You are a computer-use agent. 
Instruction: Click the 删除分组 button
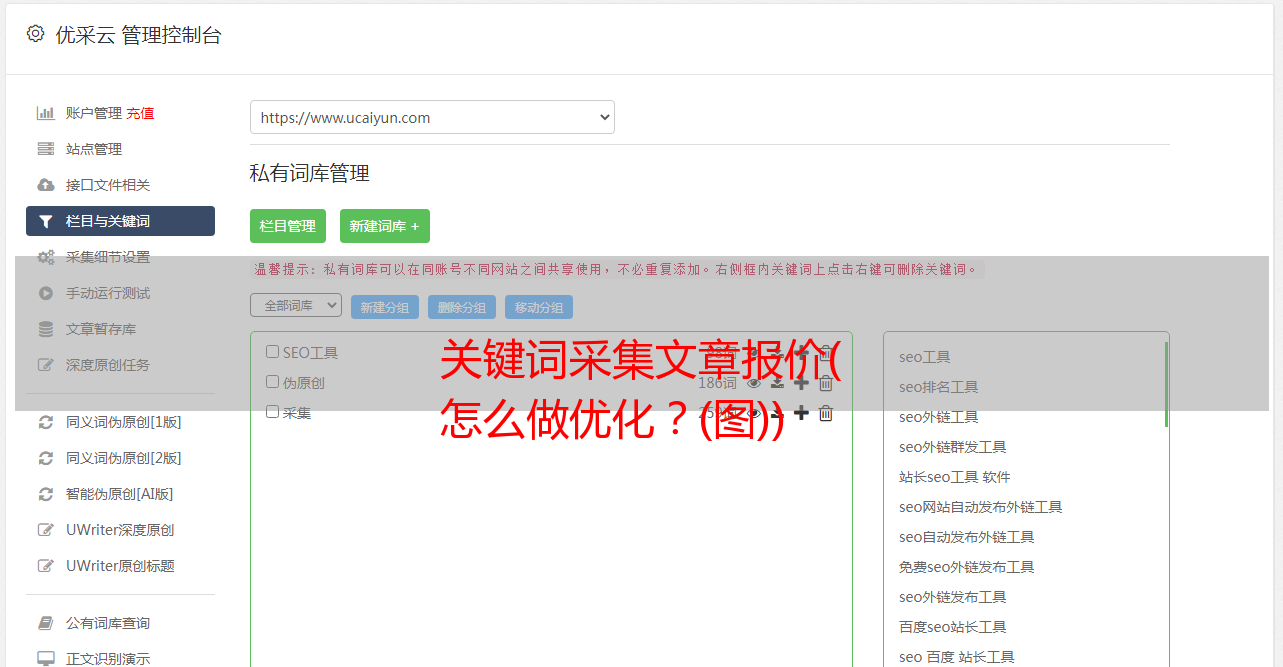(x=462, y=307)
